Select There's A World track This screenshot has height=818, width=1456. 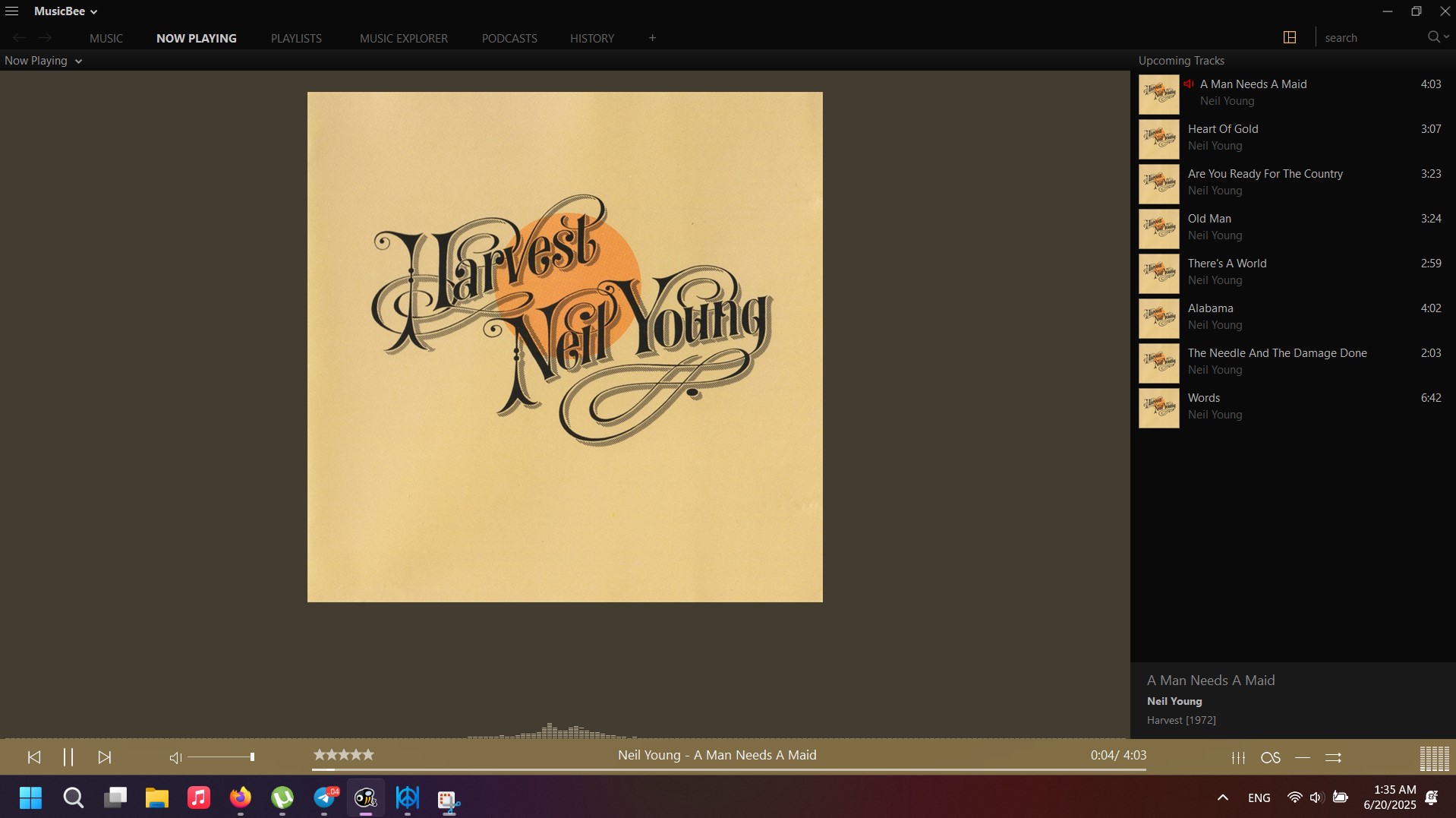(1294, 272)
